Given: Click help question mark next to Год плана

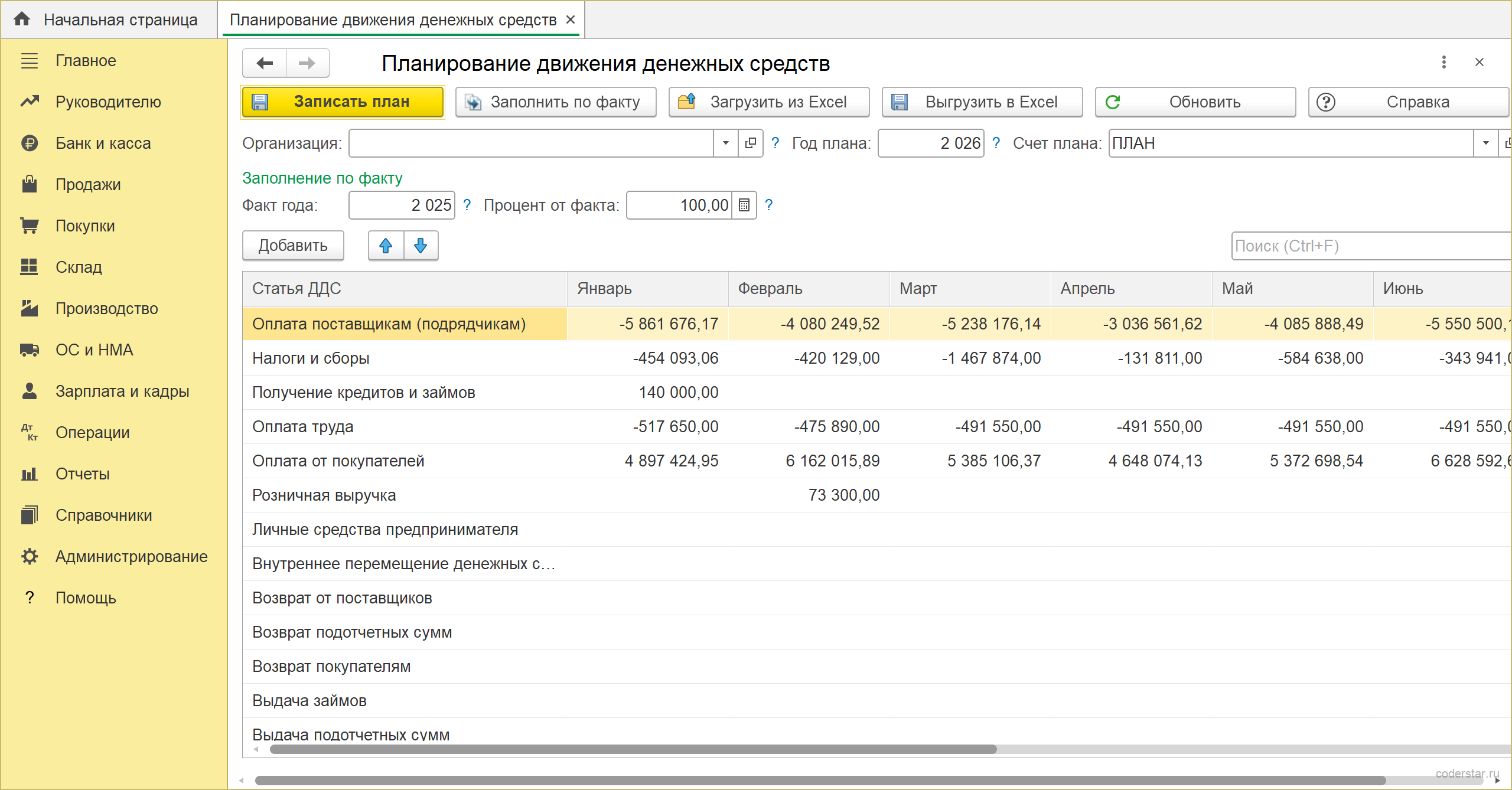Looking at the screenshot, I should pos(996,143).
